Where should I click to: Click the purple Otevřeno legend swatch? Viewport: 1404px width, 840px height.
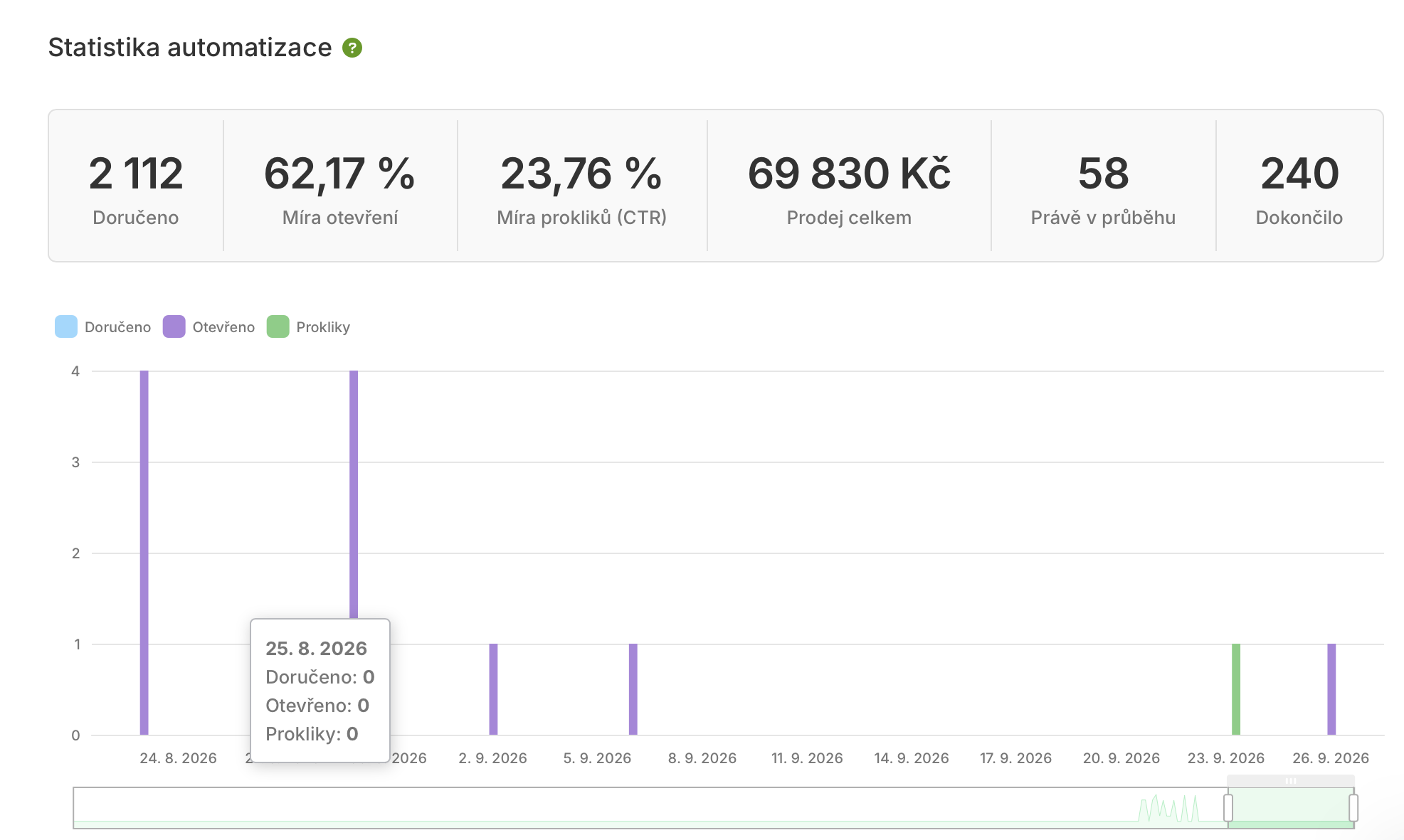(x=174, y=326)
